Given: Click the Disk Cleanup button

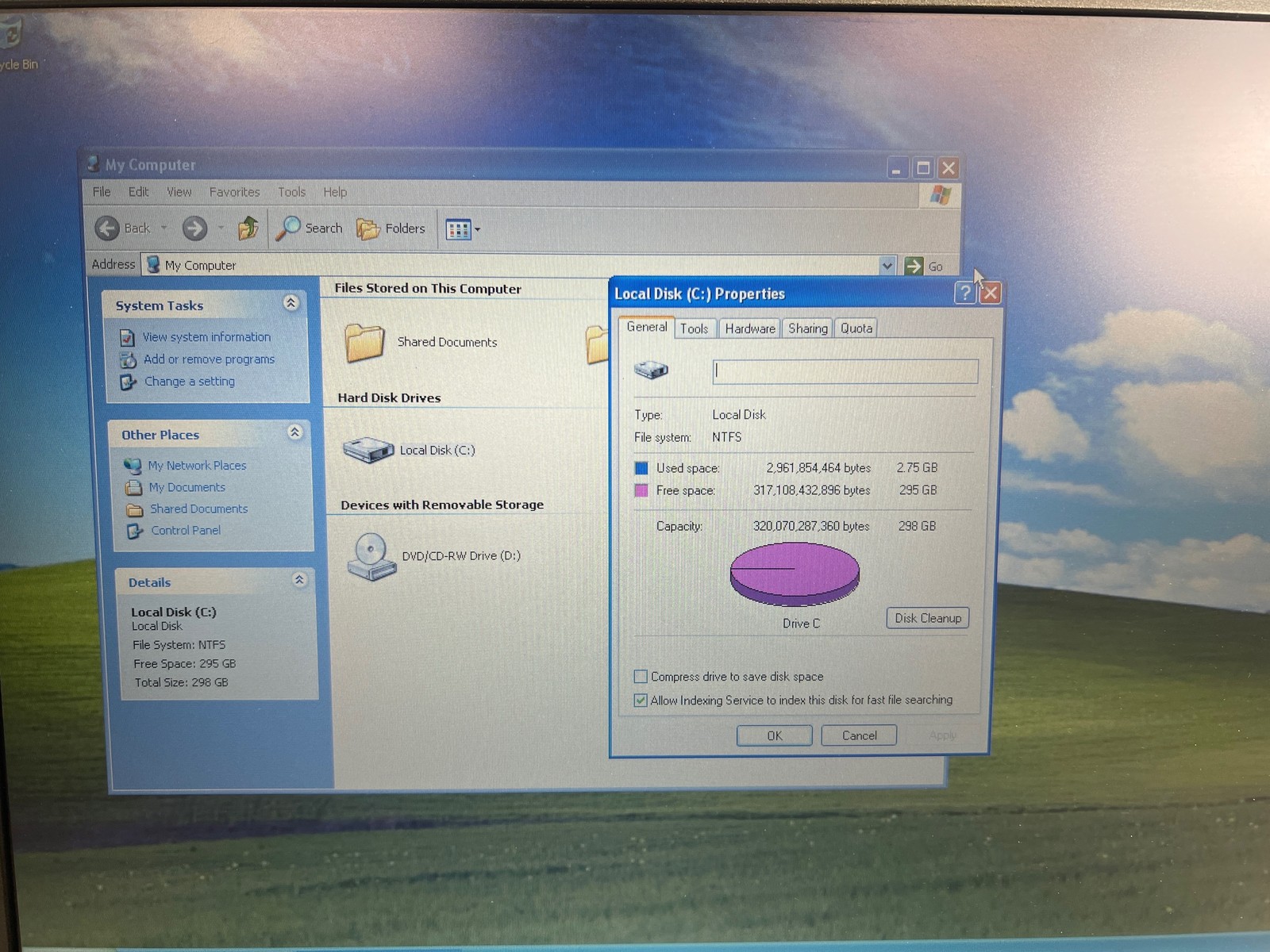Looking at the screenshot, I should click(928, 618).
